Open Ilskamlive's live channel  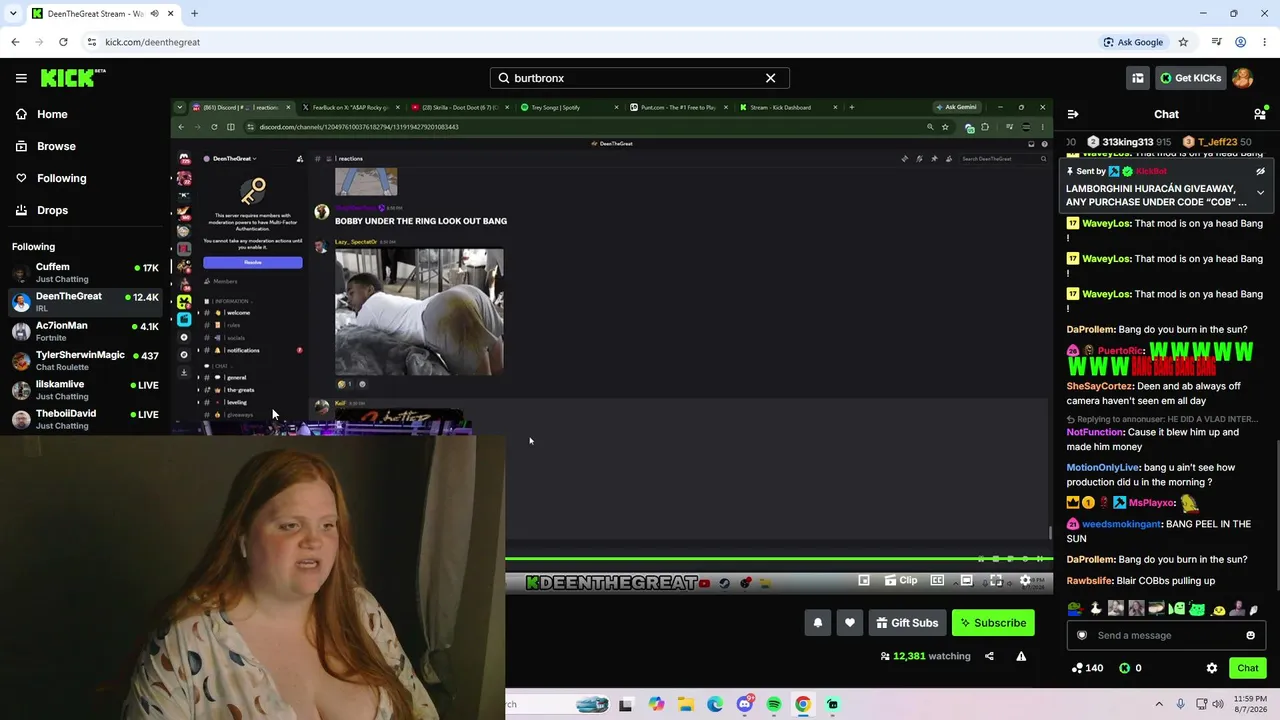click(x=85, y=389)
